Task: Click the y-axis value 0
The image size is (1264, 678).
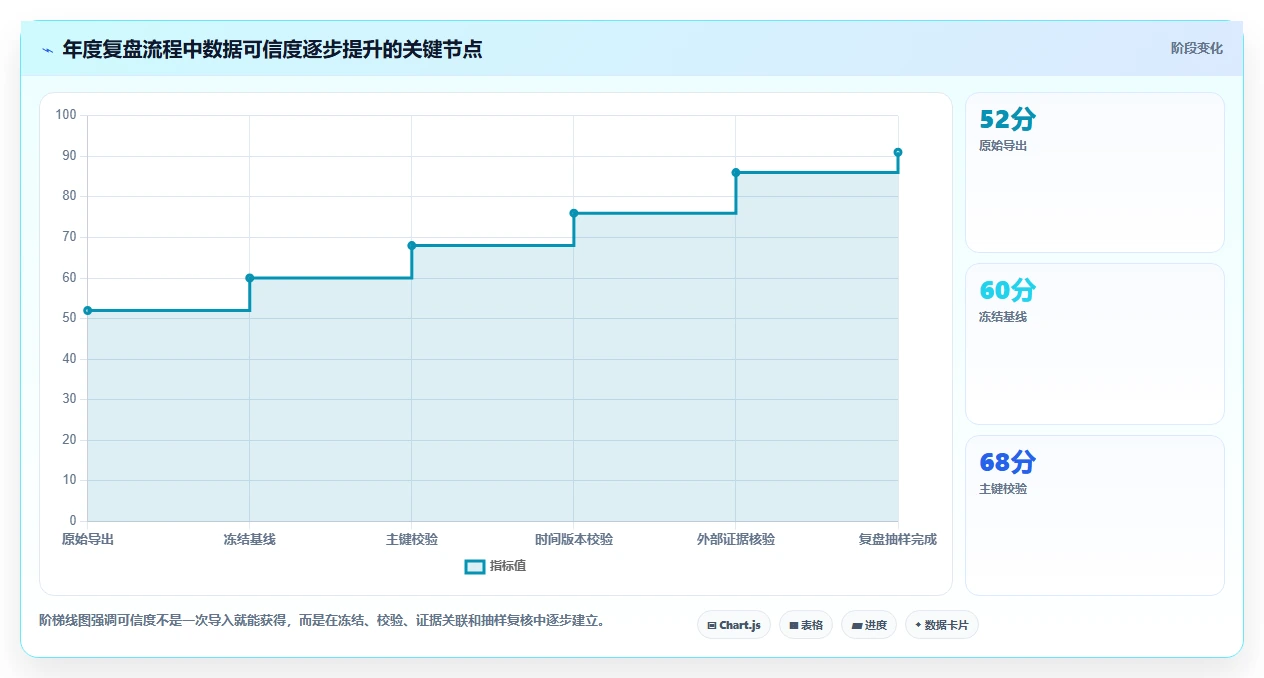Action: [73, 521]
